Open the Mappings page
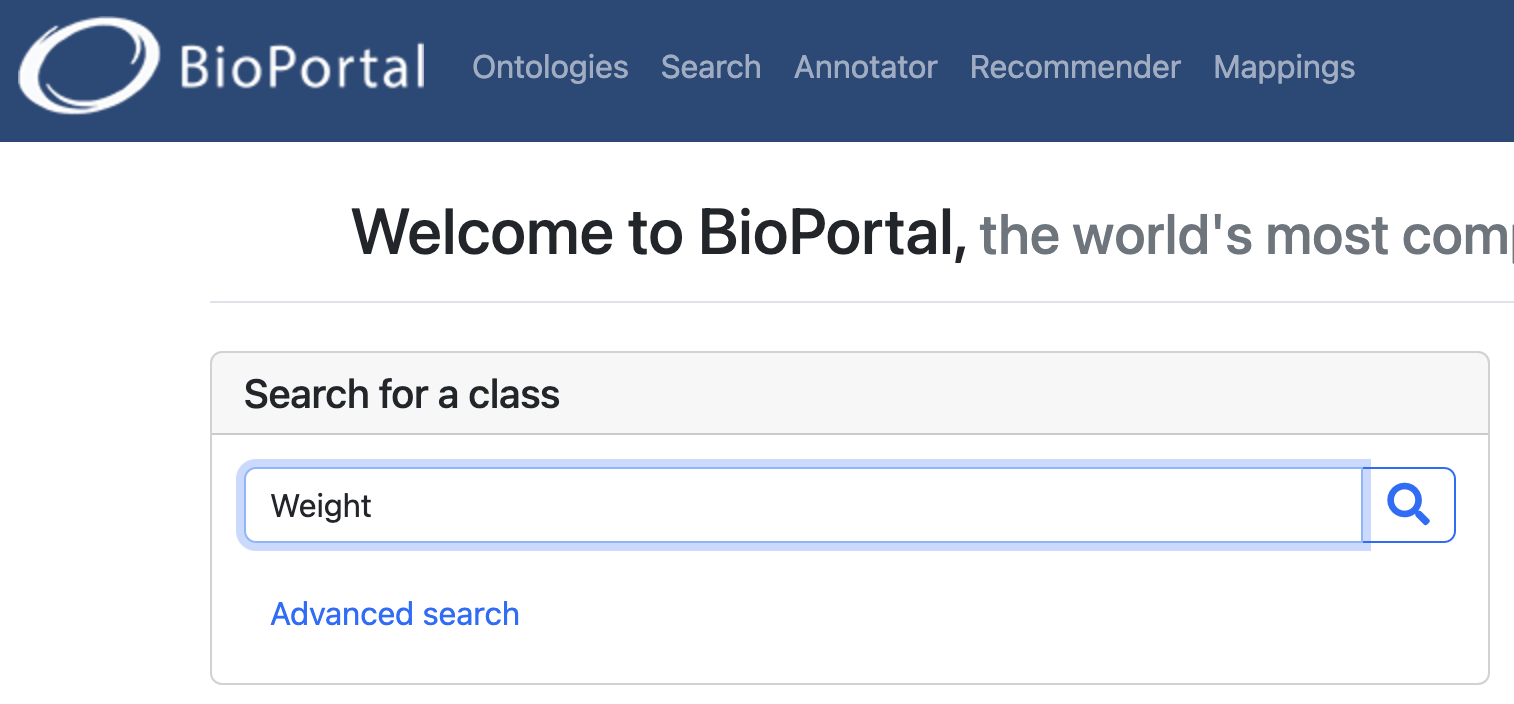Viewport: 1514px width, 704px height. [1284, 67]
